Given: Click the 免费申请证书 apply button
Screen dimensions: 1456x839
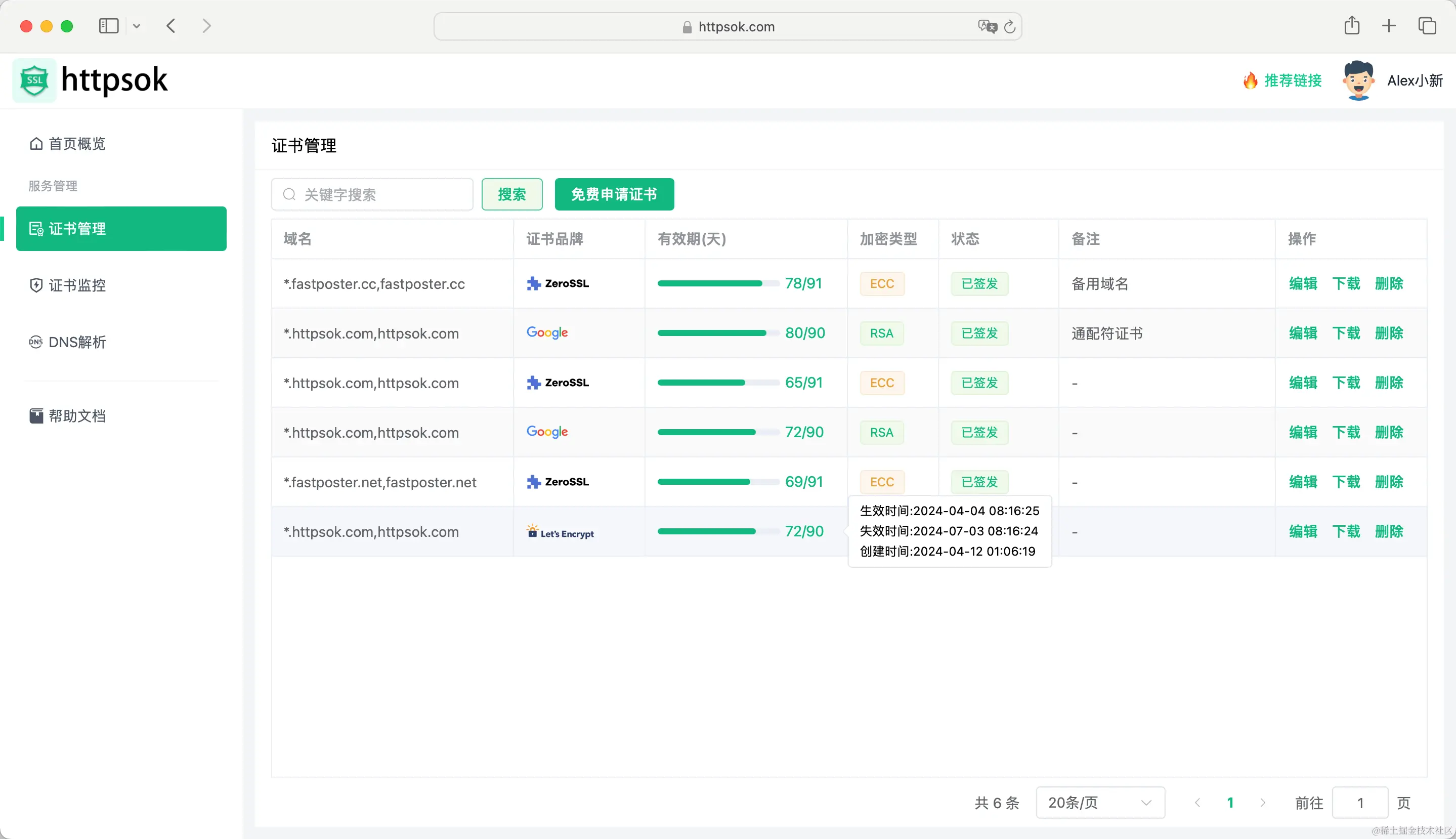Looking at the screenshot, I should tap(613, 194).
